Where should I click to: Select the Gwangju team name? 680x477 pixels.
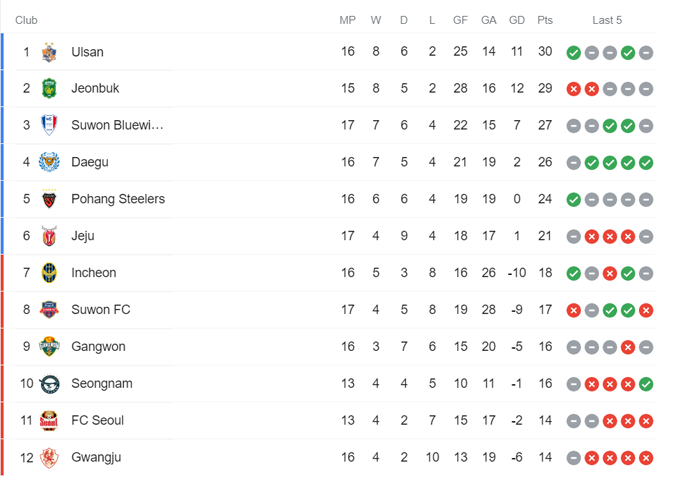tap(96, 457)
